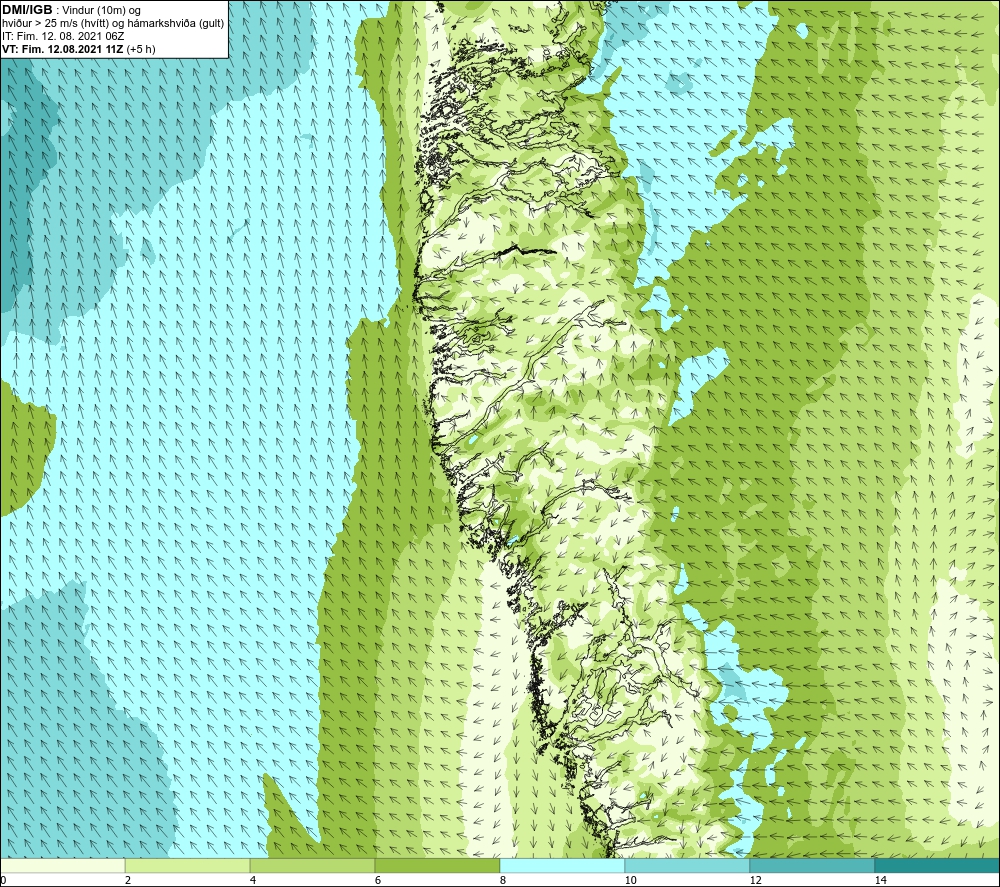Click the dark teal legend swatch above 14
The height and width of the screenshot is (887, 1000).
[x=937, y=866]
